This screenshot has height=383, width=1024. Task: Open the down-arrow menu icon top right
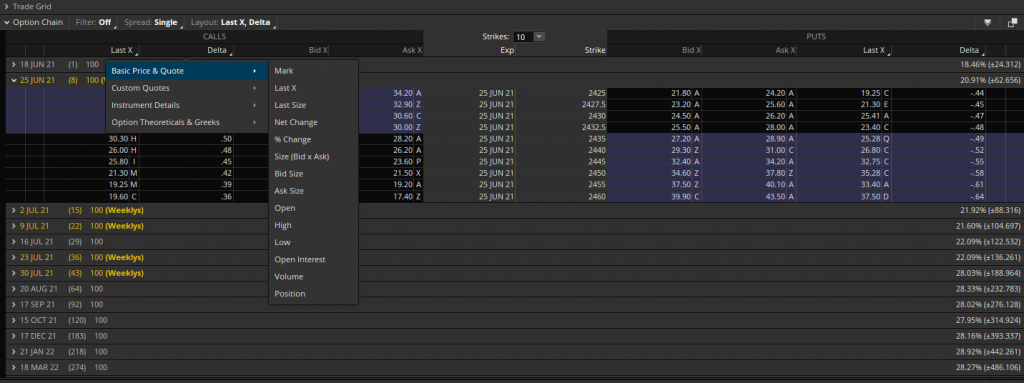click(988, 22)
